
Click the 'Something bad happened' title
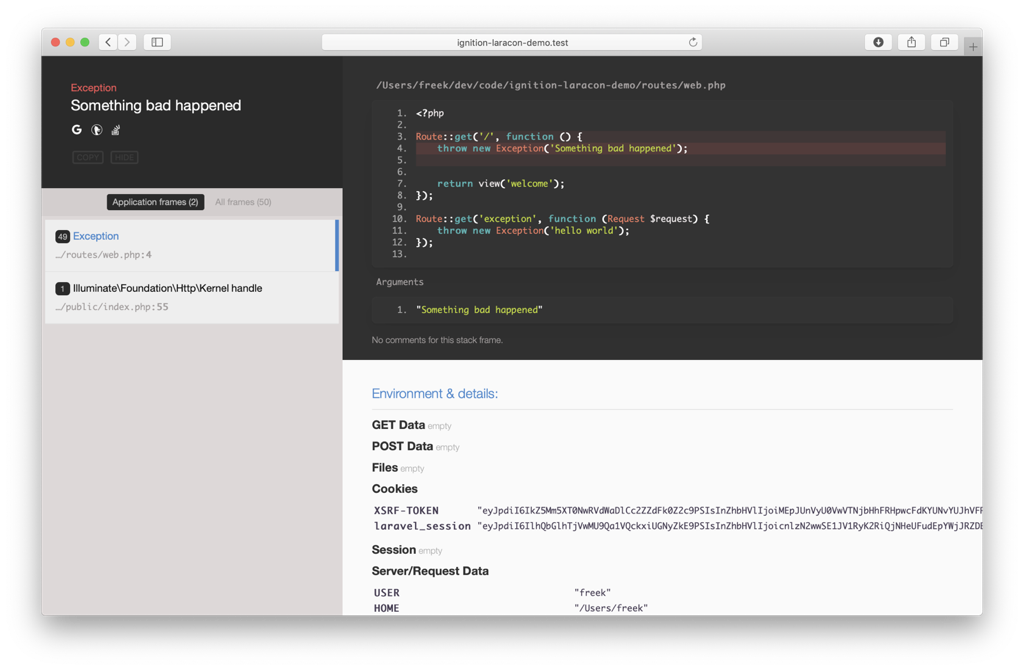coord(155,106)
